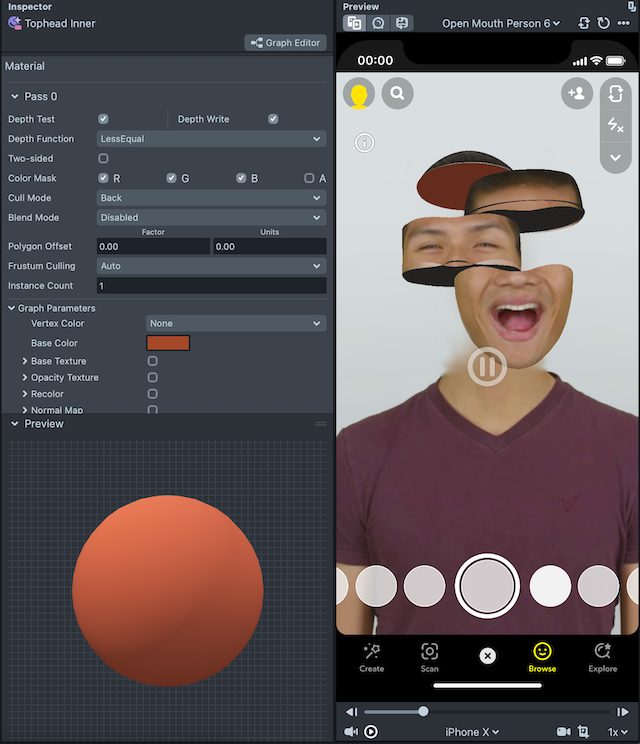Click the flip camera icon

click(615, 94)
